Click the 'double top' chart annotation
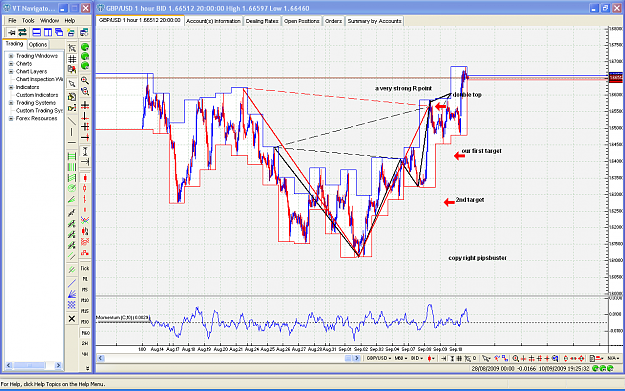 467,95
